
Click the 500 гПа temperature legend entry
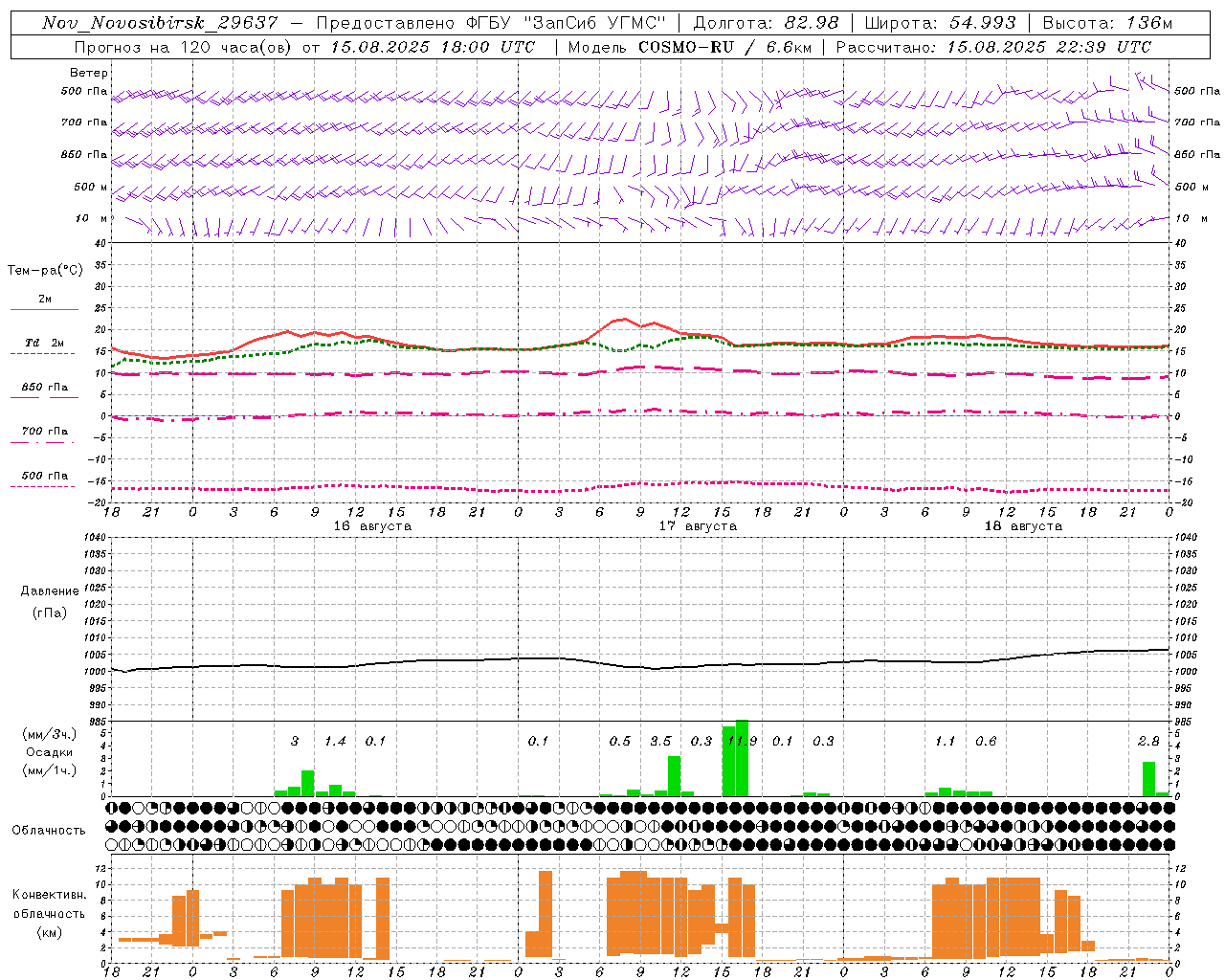(45, 477)
